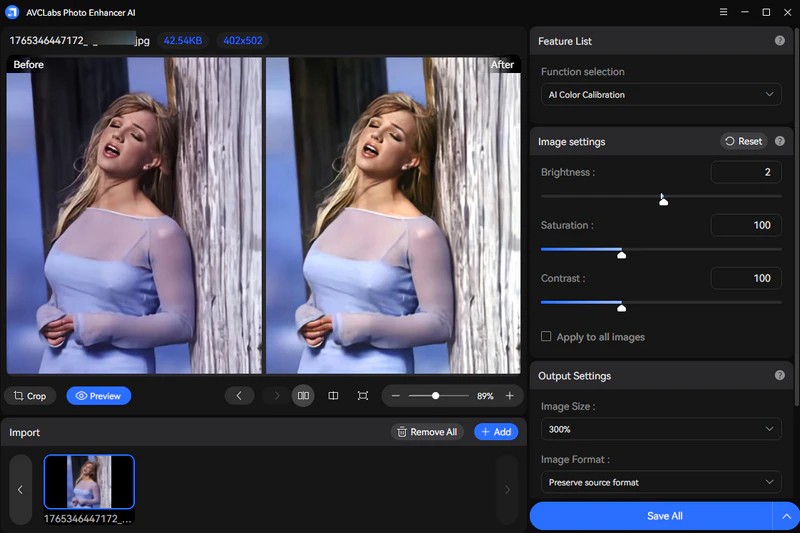Select side-by-side compare view icon
Viewport: 800px width, 533px height.
pyautogui.click(x=303, y=396)
